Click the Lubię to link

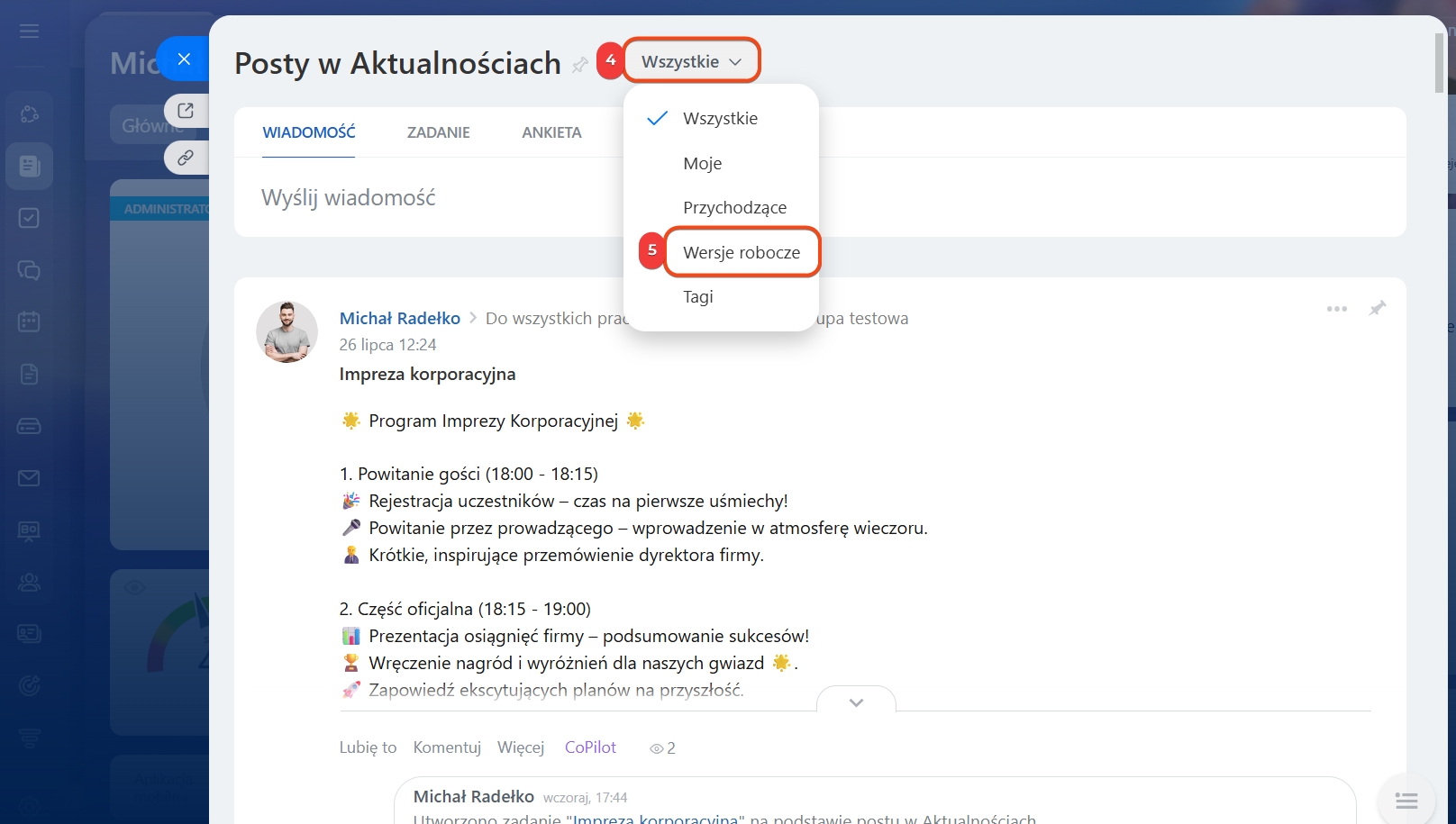click(x=368, y=747)
